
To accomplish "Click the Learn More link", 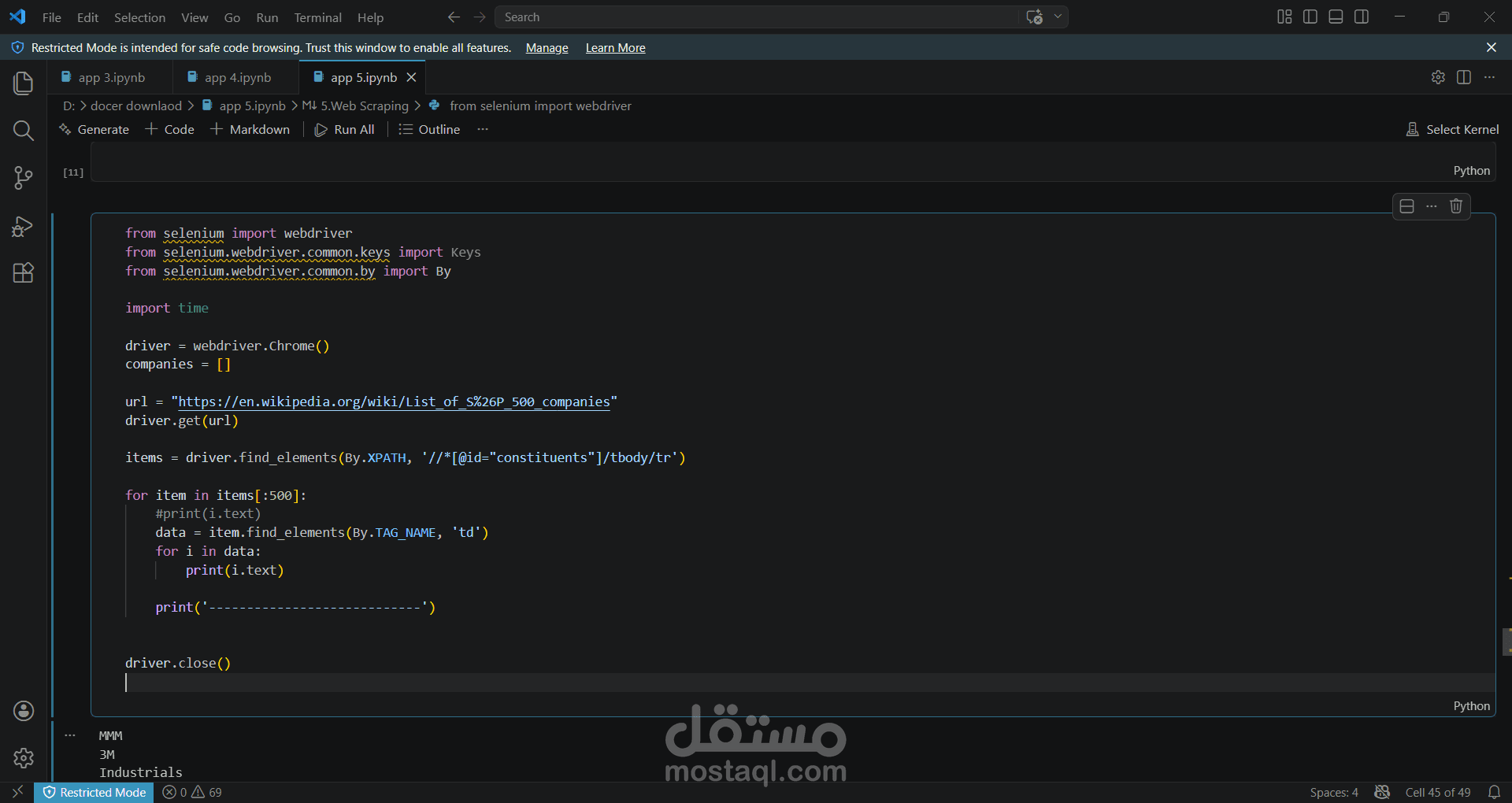I will [x=615, y=47].
